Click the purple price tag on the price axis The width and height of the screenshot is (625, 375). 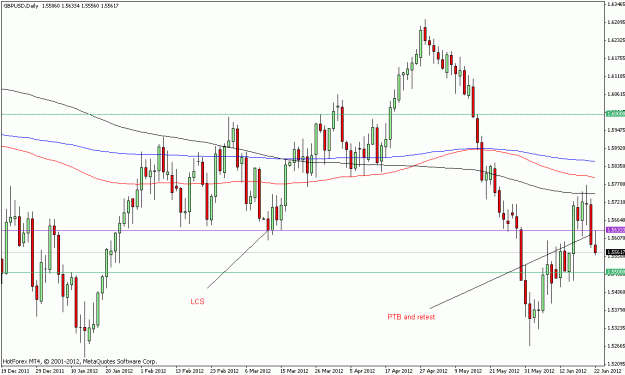615,230
